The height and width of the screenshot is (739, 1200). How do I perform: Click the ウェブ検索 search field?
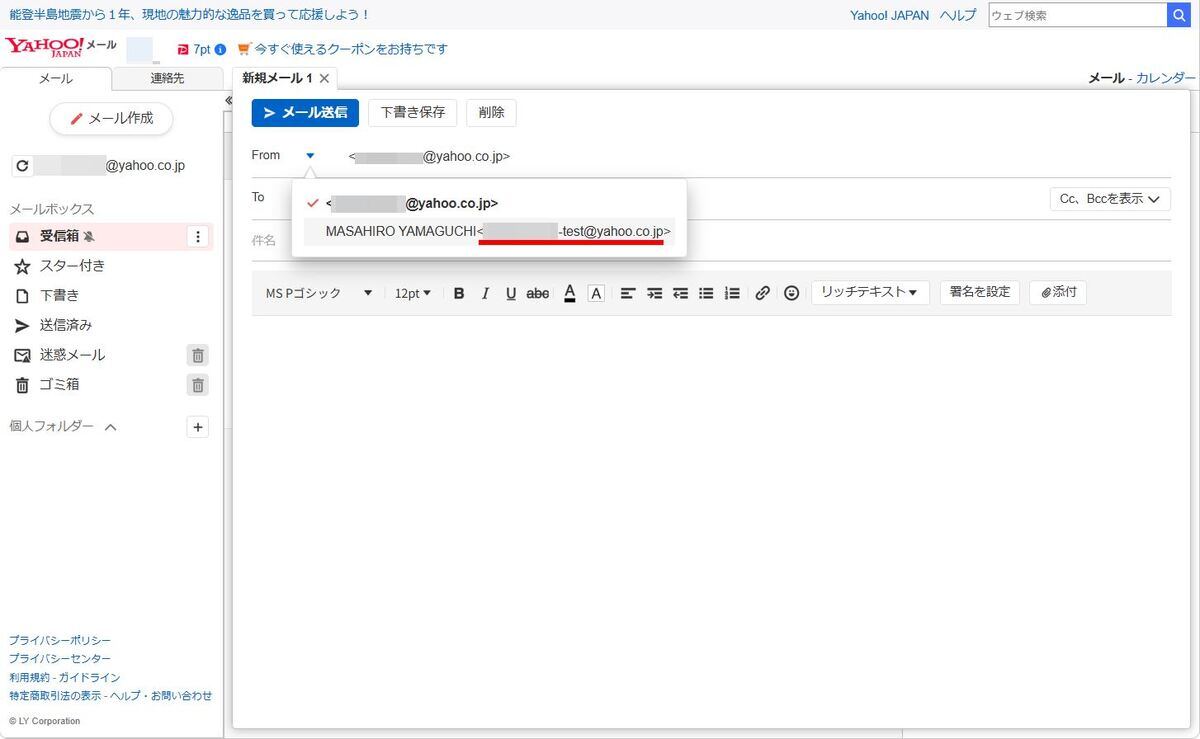pos(1078,15)
